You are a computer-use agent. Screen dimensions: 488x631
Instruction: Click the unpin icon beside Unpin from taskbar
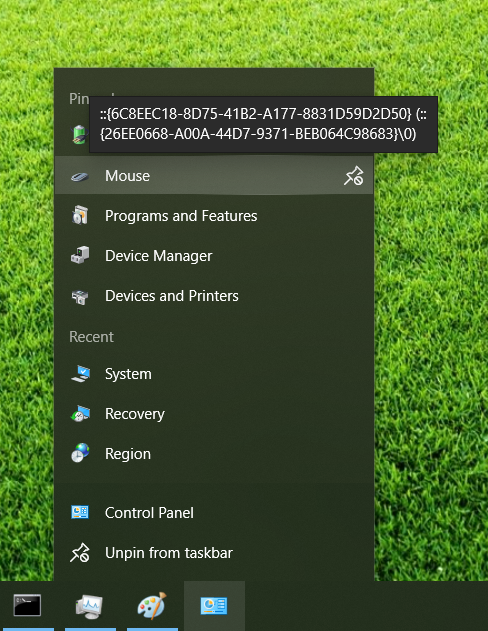[x=80, y=553]
